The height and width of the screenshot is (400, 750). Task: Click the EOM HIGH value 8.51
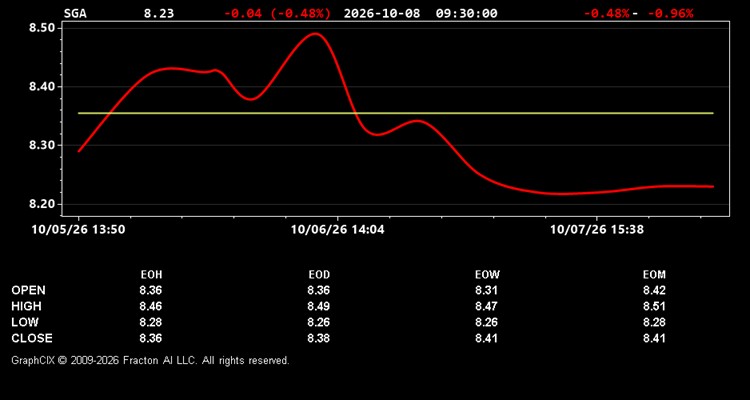click(x=654, y=306)
